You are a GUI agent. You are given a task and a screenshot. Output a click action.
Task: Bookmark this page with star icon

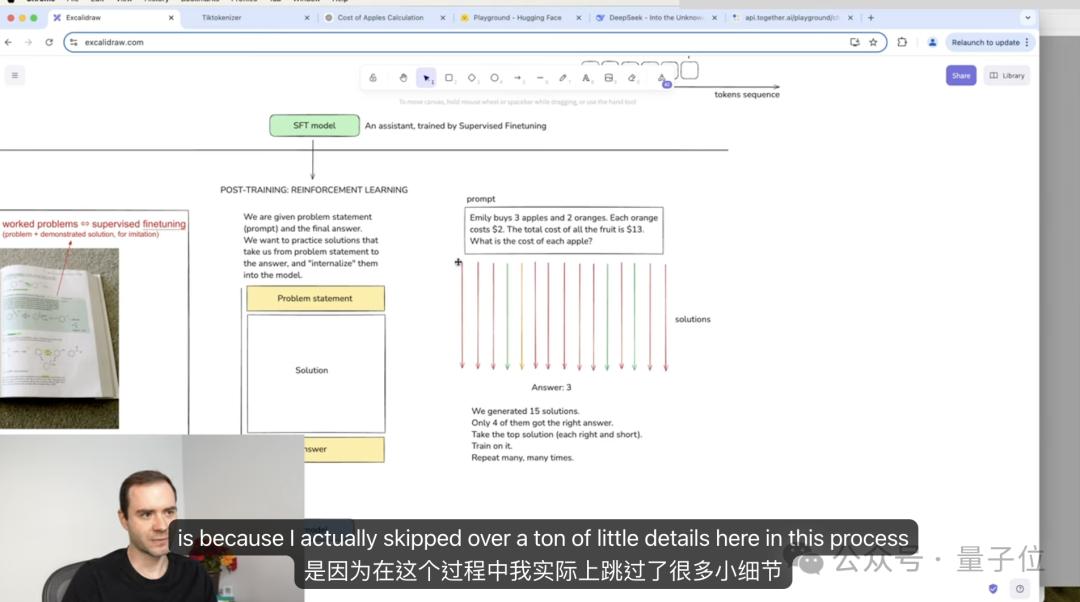click(x=873, y=42)
